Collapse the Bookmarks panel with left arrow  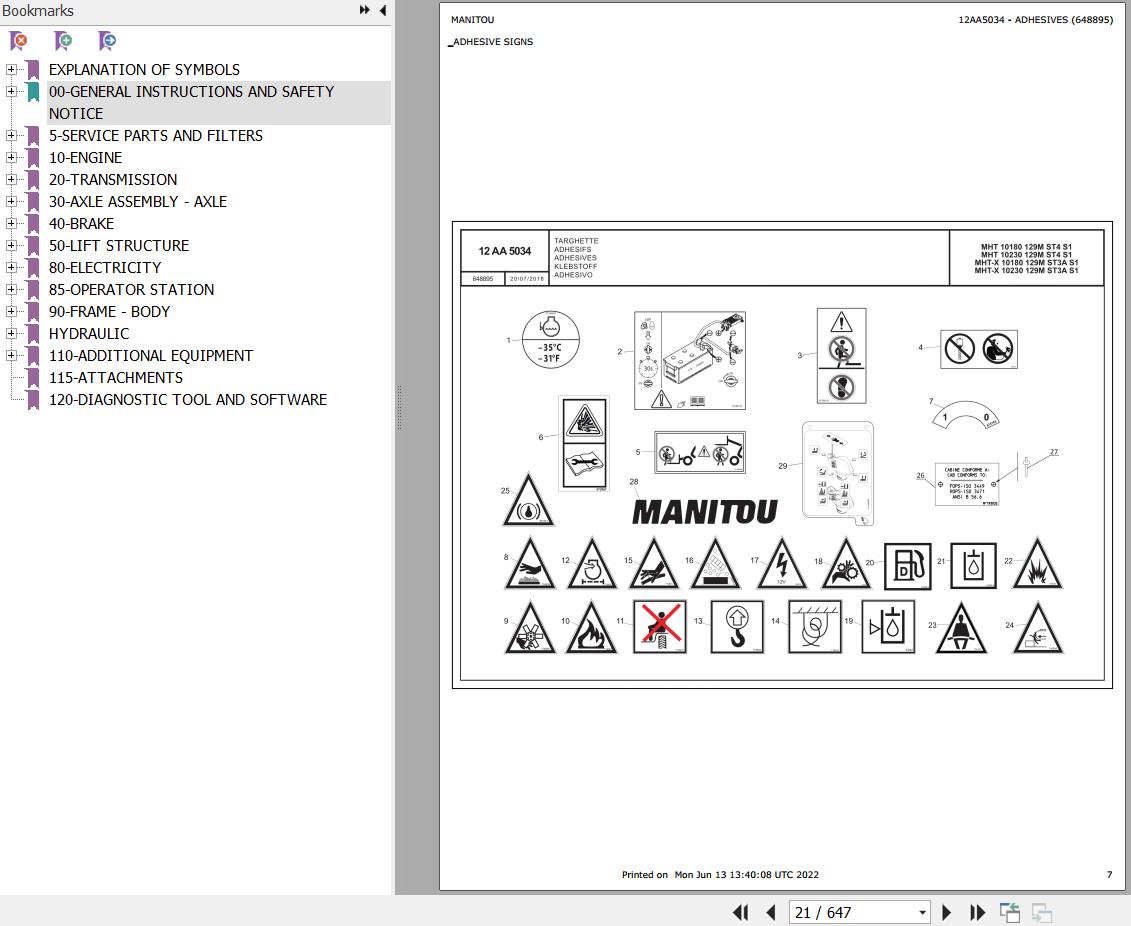382,10
